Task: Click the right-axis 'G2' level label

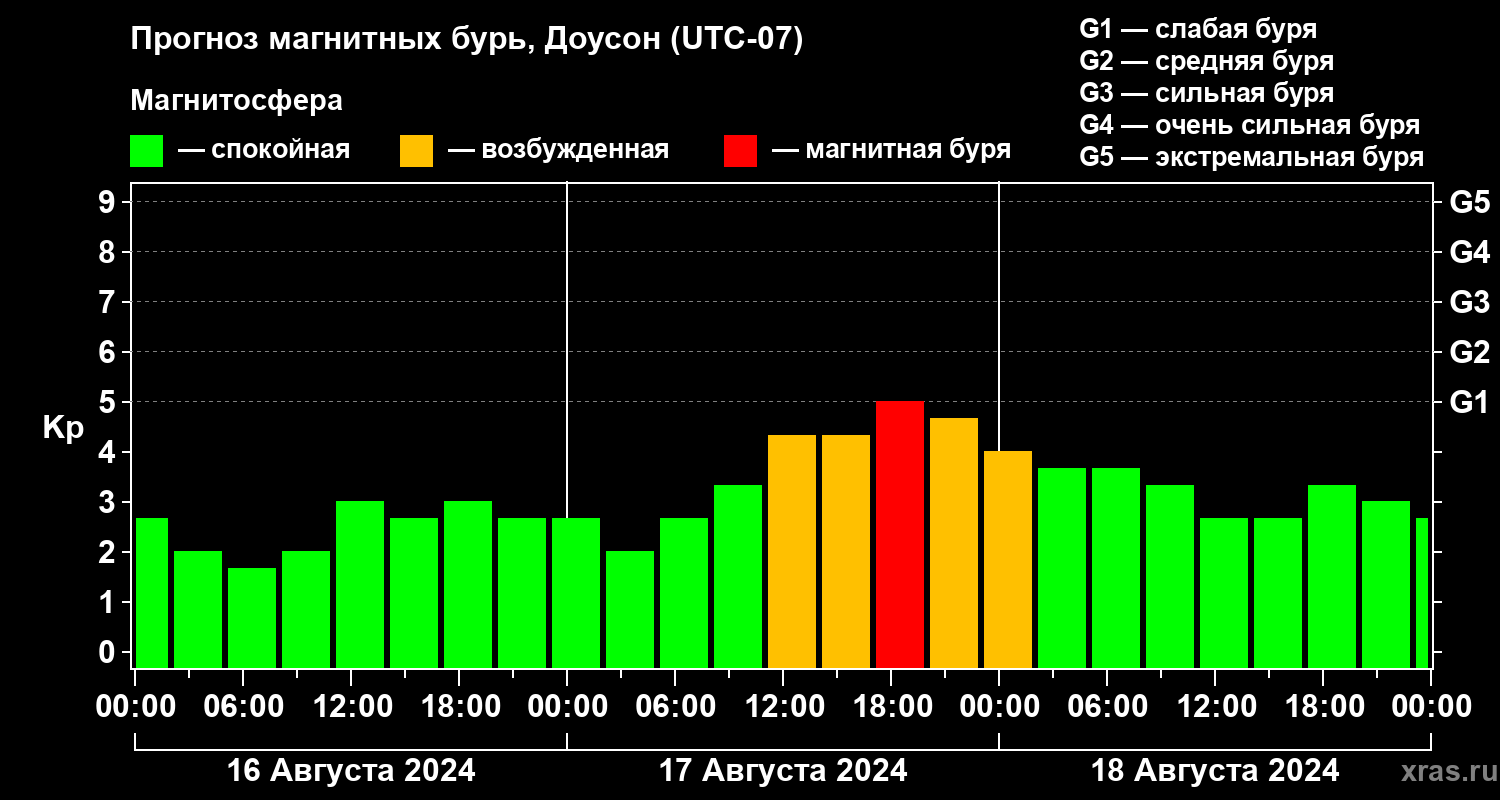Action: (1470, 352)
